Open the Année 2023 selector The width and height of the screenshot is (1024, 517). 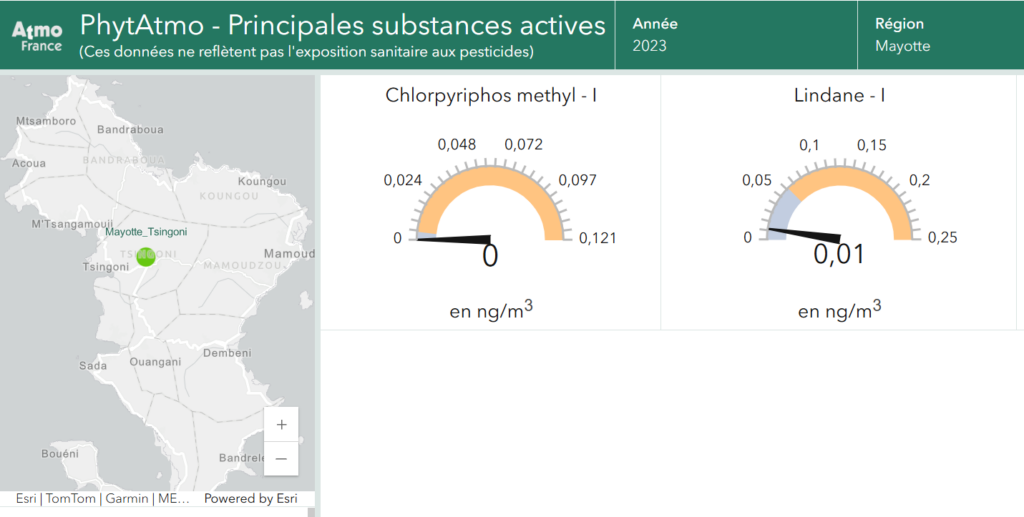point(735,35)
